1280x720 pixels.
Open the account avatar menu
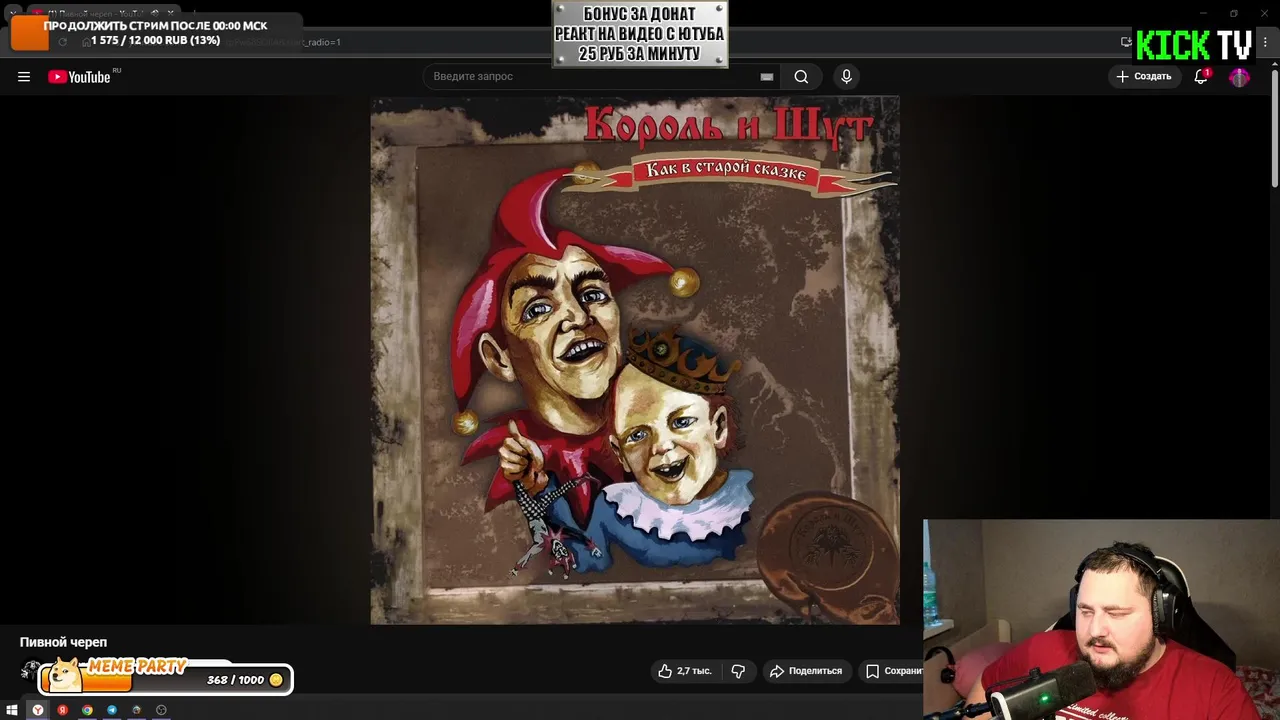(x=1239, y=77)
